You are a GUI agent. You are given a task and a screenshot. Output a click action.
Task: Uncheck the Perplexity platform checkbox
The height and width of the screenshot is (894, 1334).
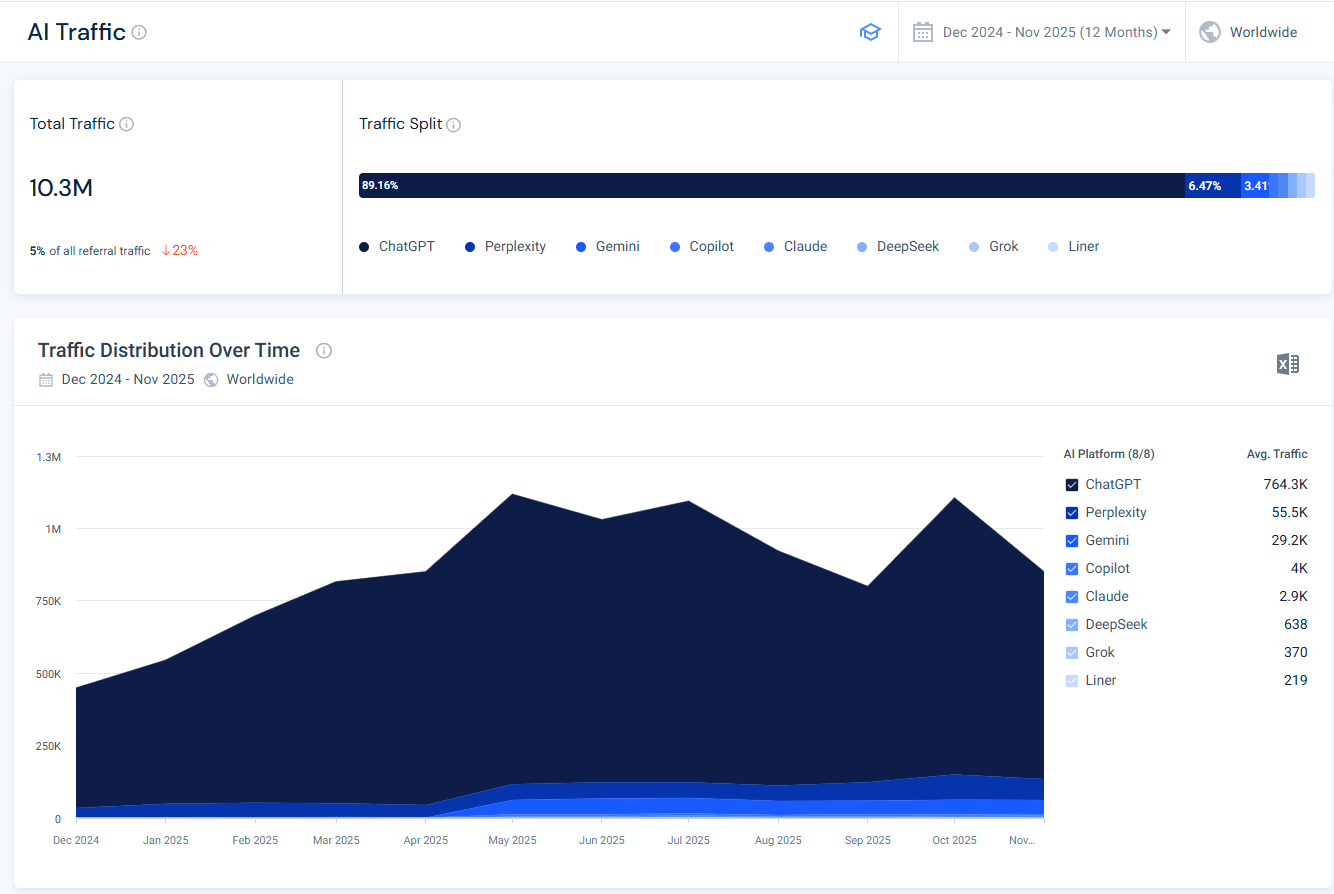pos(1072,513)
